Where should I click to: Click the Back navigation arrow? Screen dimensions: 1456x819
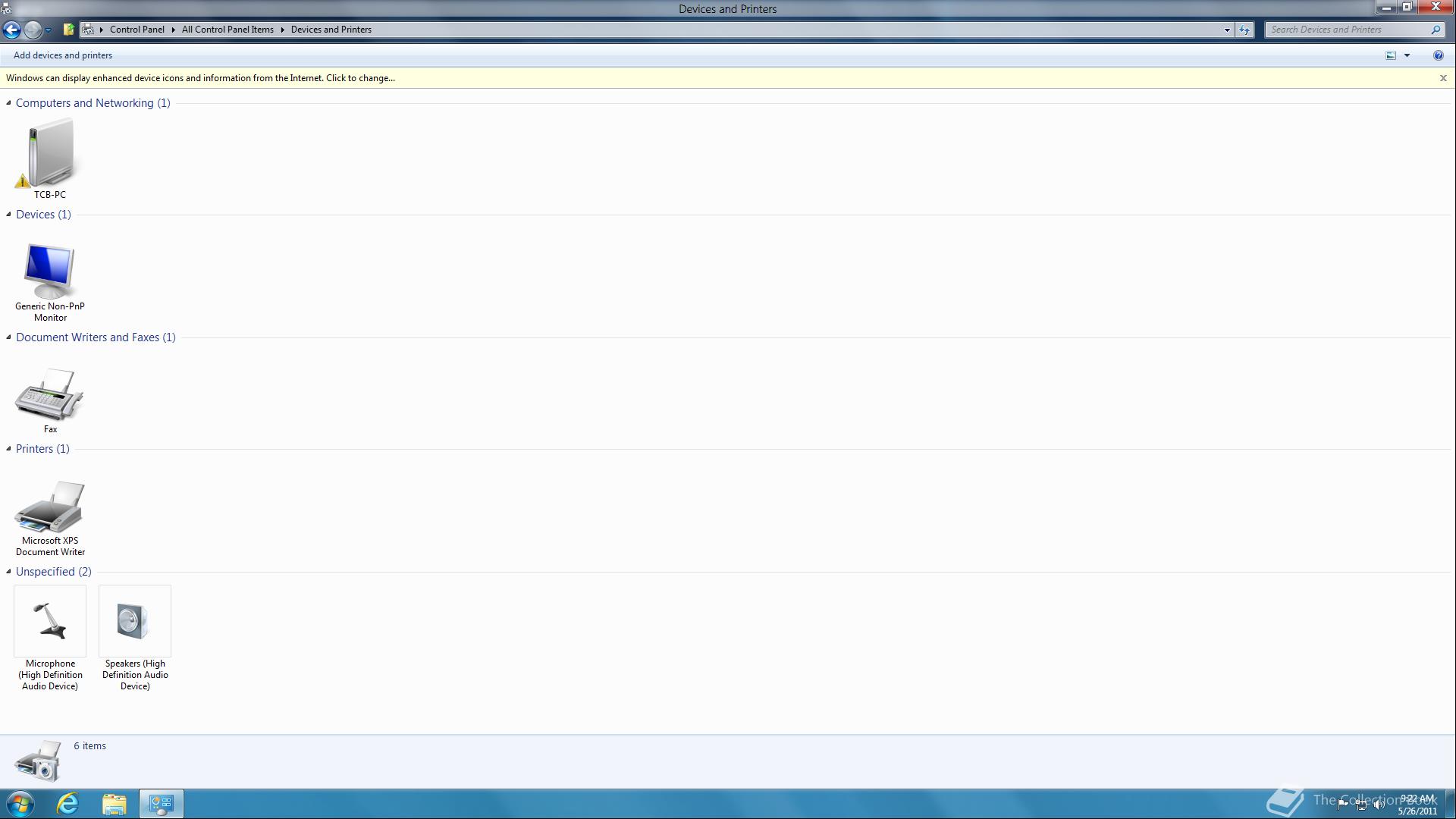(x=11, y=30)
